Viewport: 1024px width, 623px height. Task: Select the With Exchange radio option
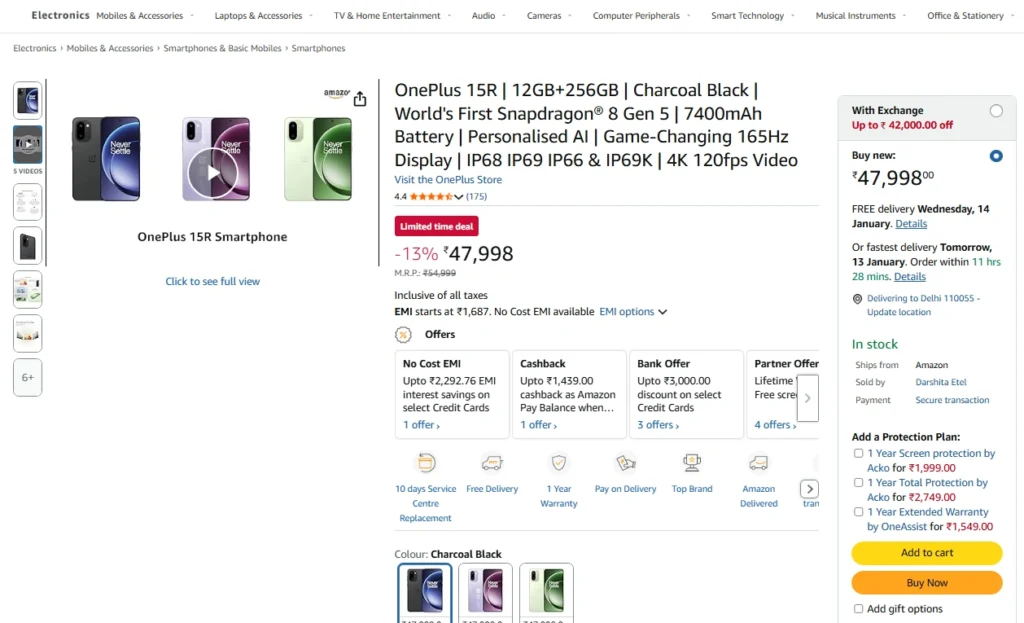coord(996,111)
